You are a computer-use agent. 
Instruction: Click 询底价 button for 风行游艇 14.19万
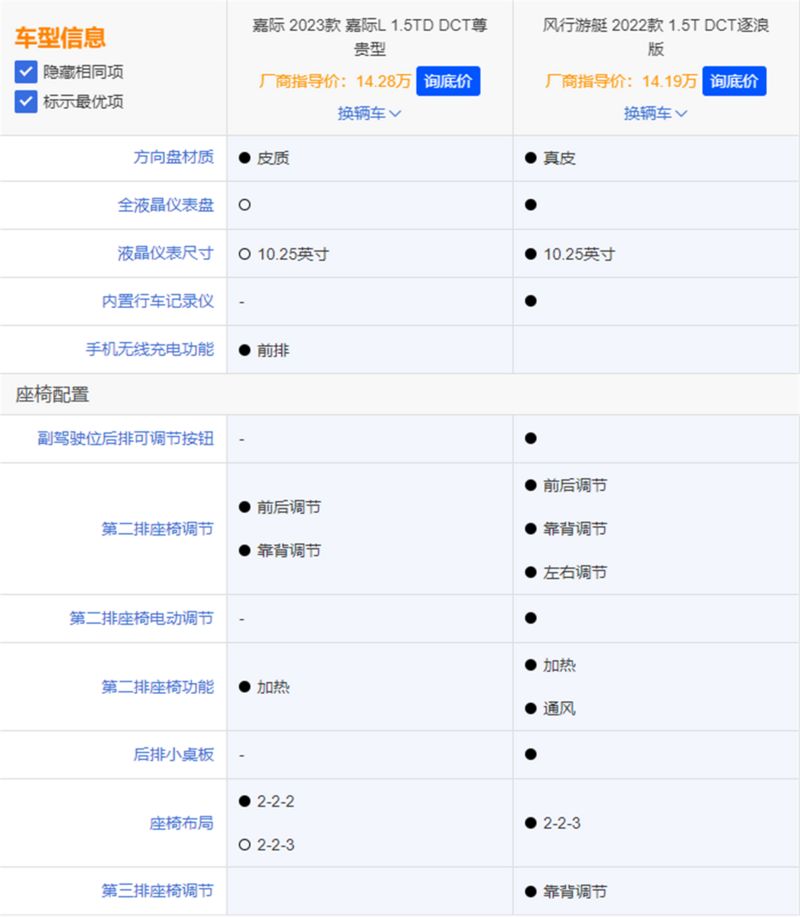point(734,81)
